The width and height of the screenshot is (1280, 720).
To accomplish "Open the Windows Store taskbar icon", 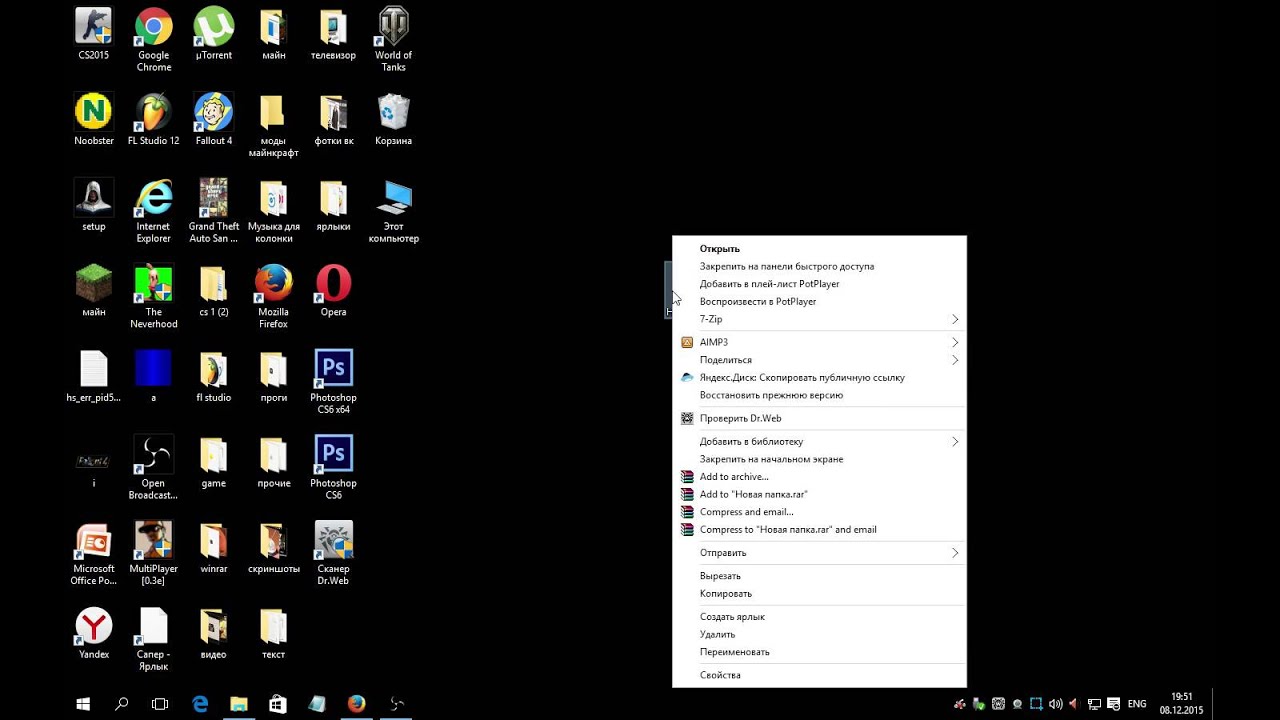I will click(278, 704).
